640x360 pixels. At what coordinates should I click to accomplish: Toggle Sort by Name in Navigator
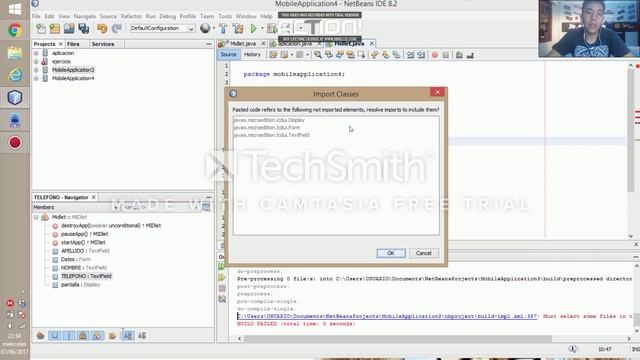click(x=127, y=336)
